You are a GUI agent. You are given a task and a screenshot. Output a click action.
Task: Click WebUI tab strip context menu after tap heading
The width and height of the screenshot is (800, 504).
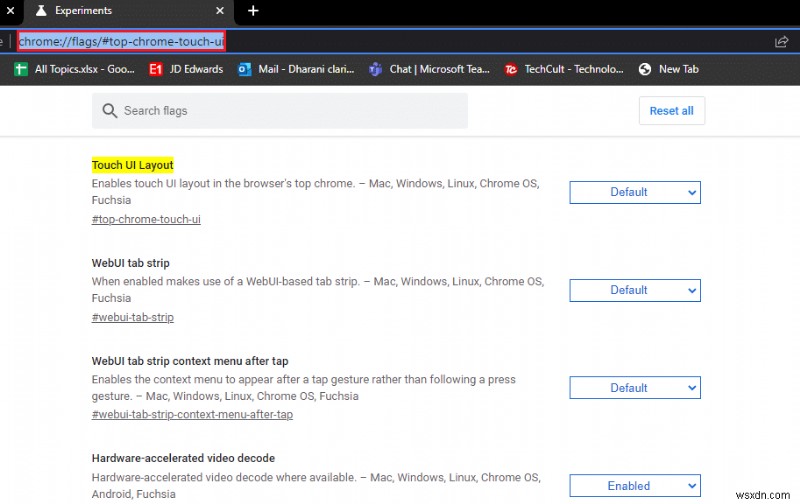[x=190, y=361]
